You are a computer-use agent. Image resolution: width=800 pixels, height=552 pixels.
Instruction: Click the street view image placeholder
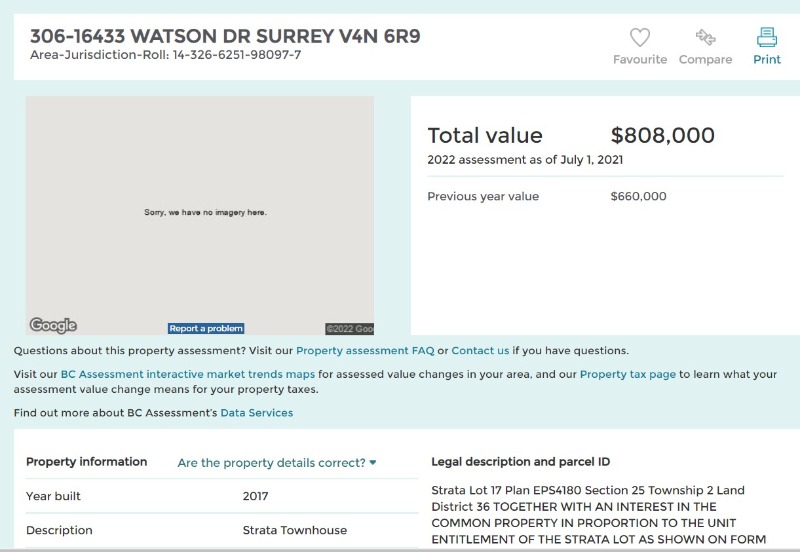point(199,215)
